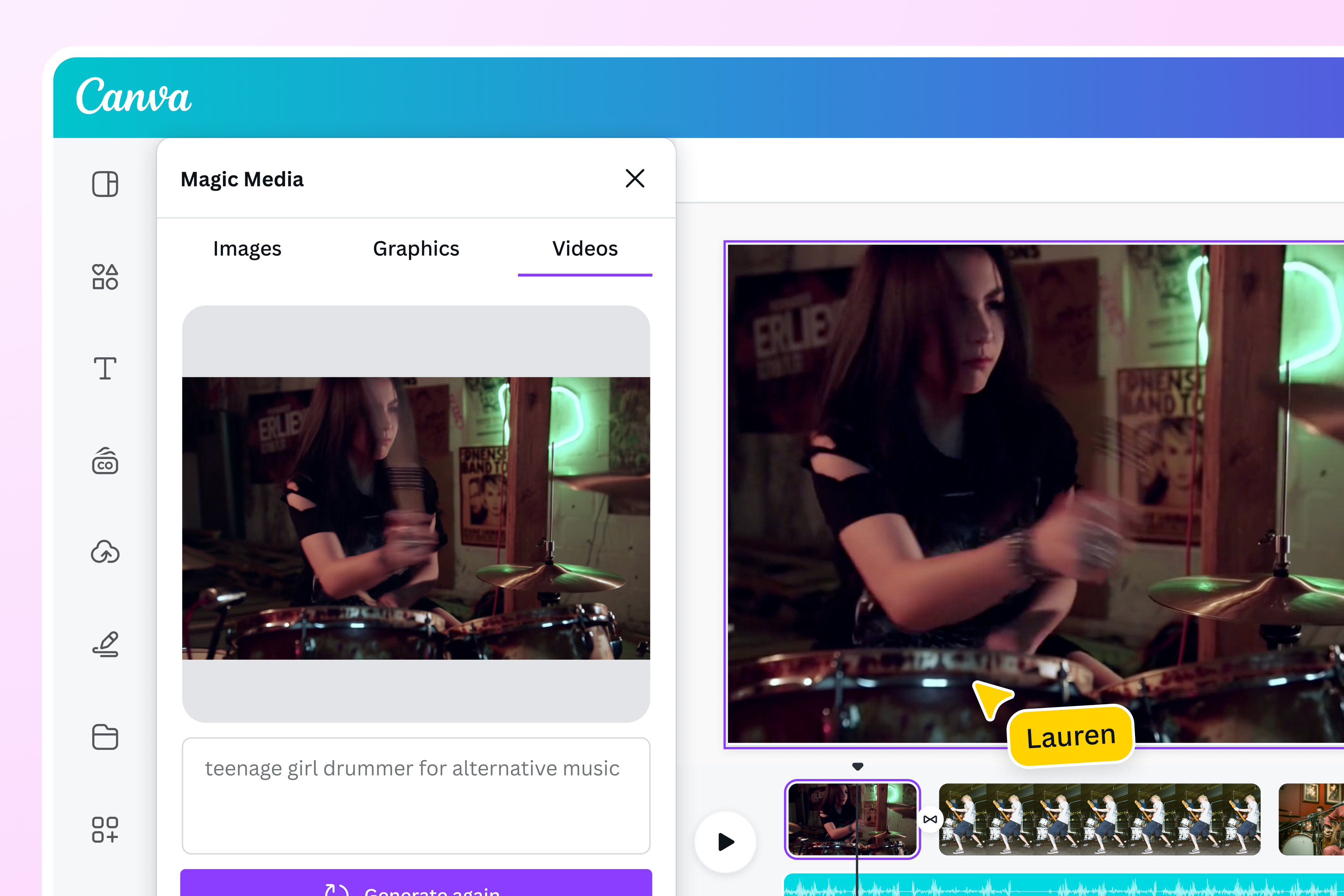
Task: Select the third clip in the timeline
Action: coord(1311,819)
